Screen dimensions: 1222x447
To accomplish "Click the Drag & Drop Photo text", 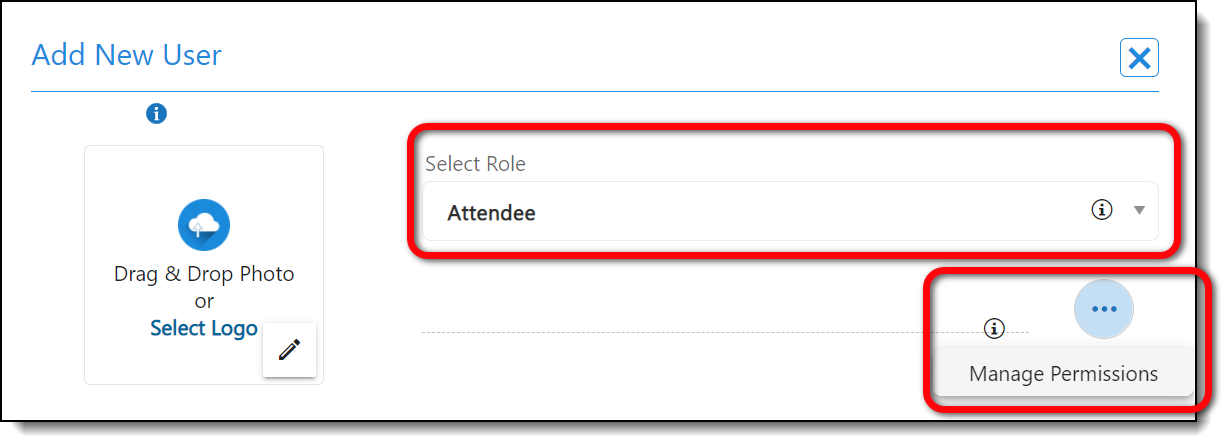I will point(204,274).
